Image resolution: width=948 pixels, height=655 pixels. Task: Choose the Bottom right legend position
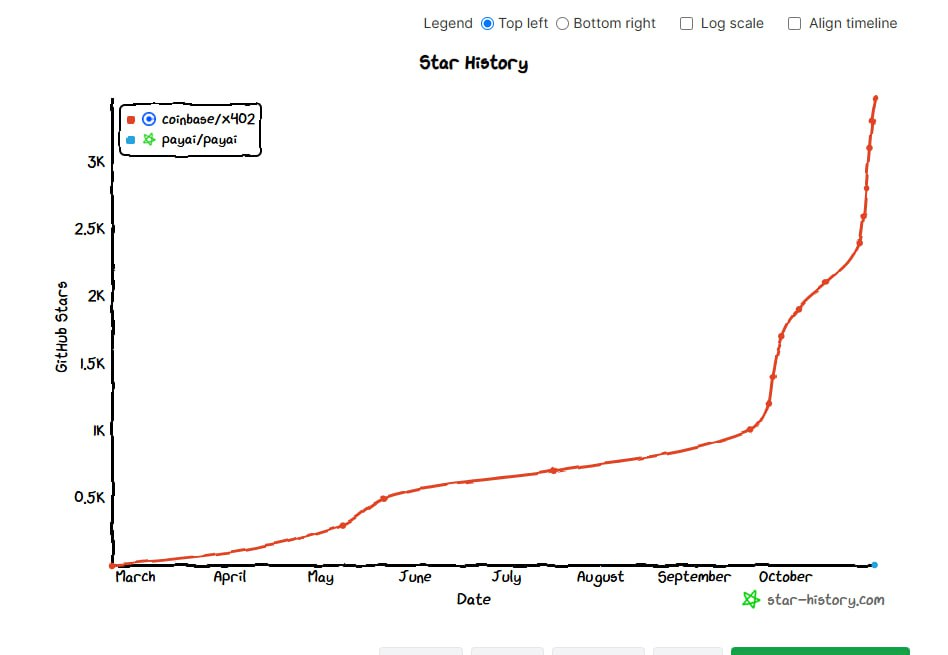pos(562,23)
